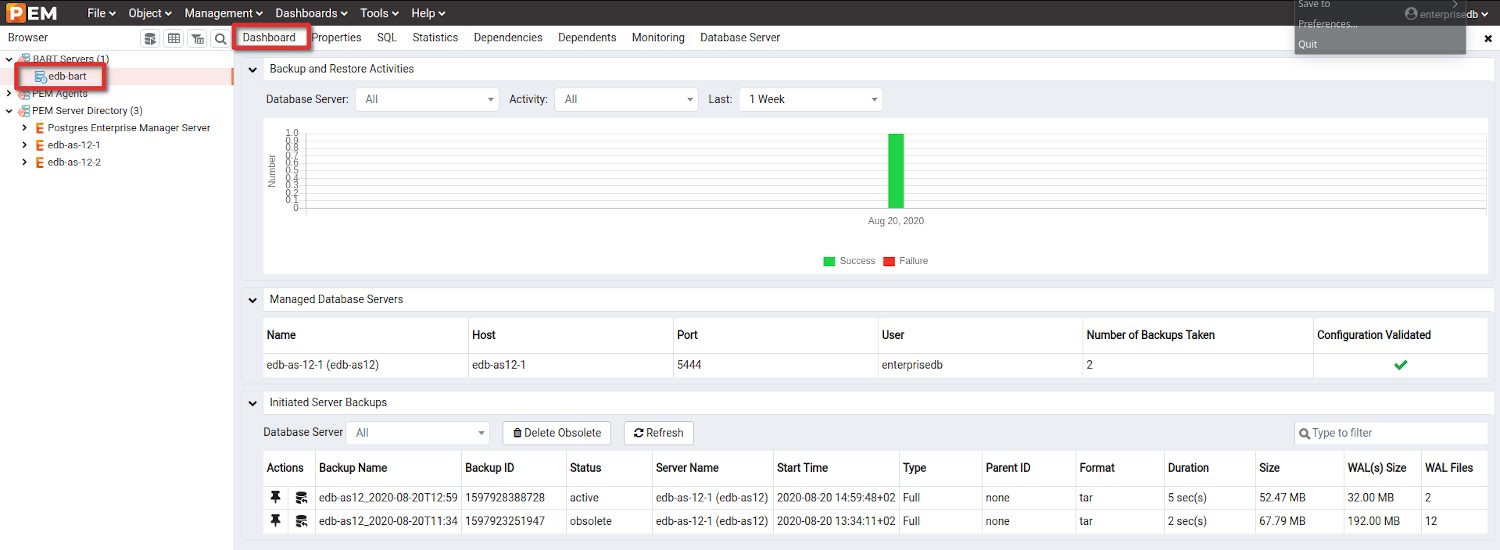1500x550 pixels.
Task: Open the Tools menu
Action: click(380, 13)
